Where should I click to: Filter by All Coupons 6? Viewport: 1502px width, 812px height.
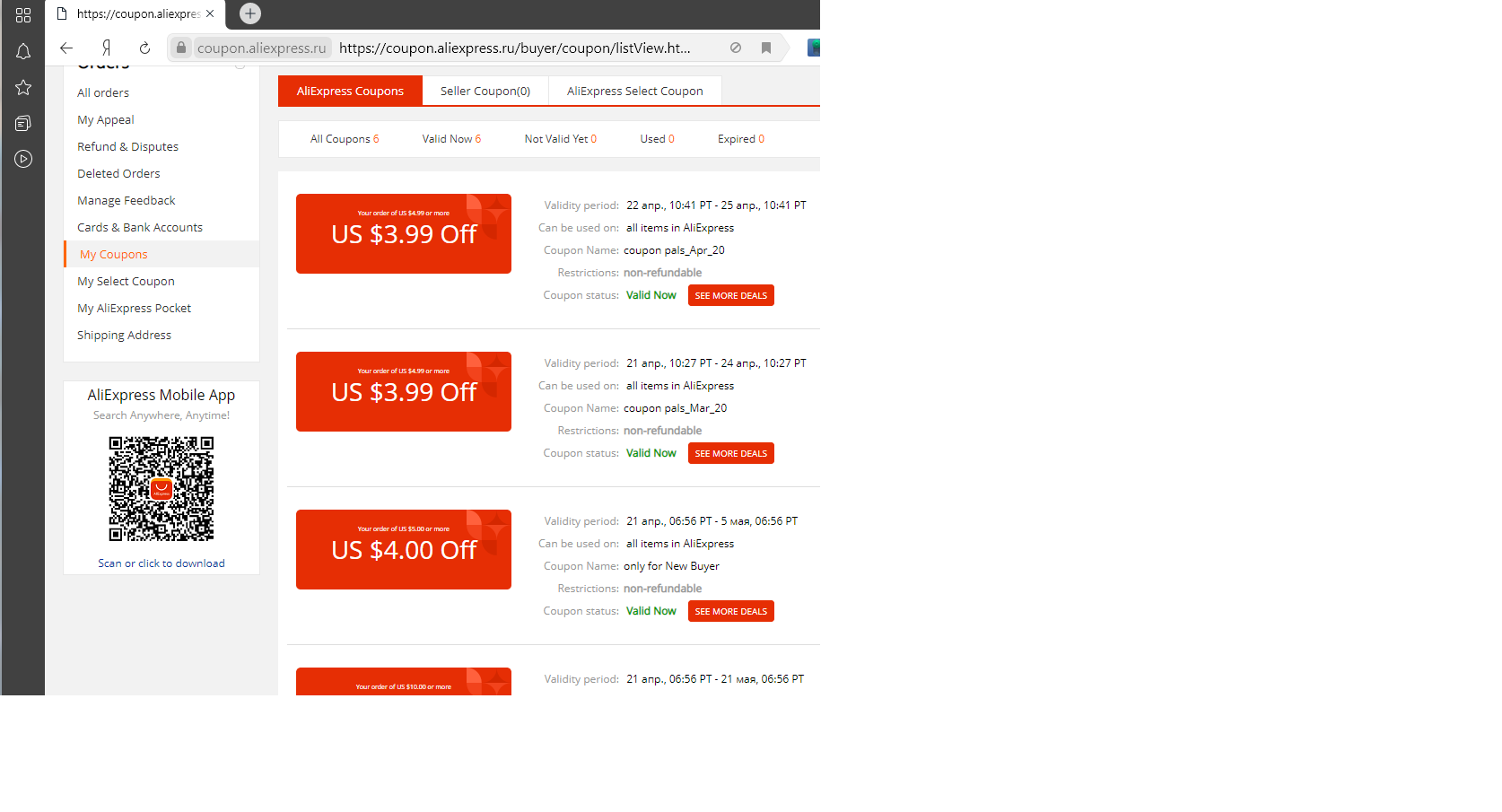(x=345, y=139)
